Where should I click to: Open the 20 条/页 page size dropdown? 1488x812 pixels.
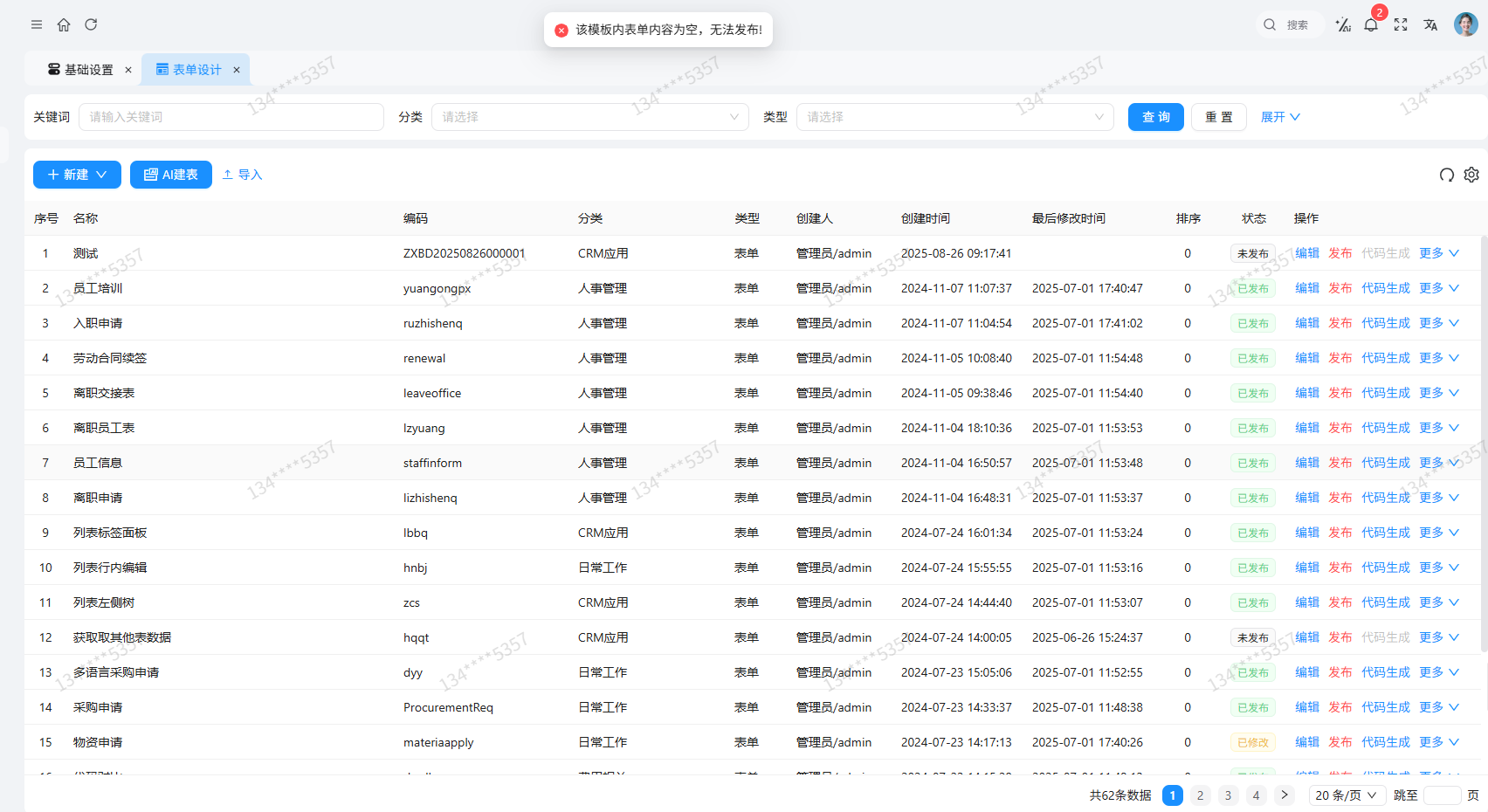(1346, 795)
